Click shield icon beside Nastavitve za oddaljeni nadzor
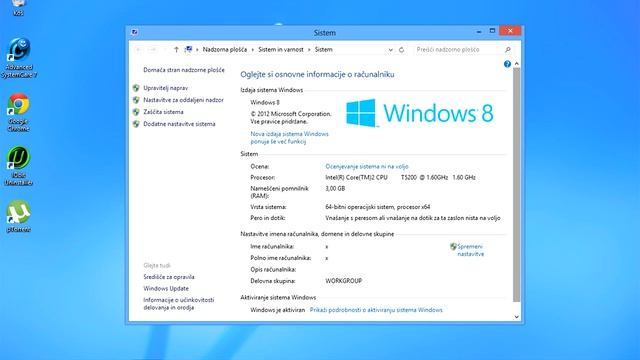 [136, 100]
